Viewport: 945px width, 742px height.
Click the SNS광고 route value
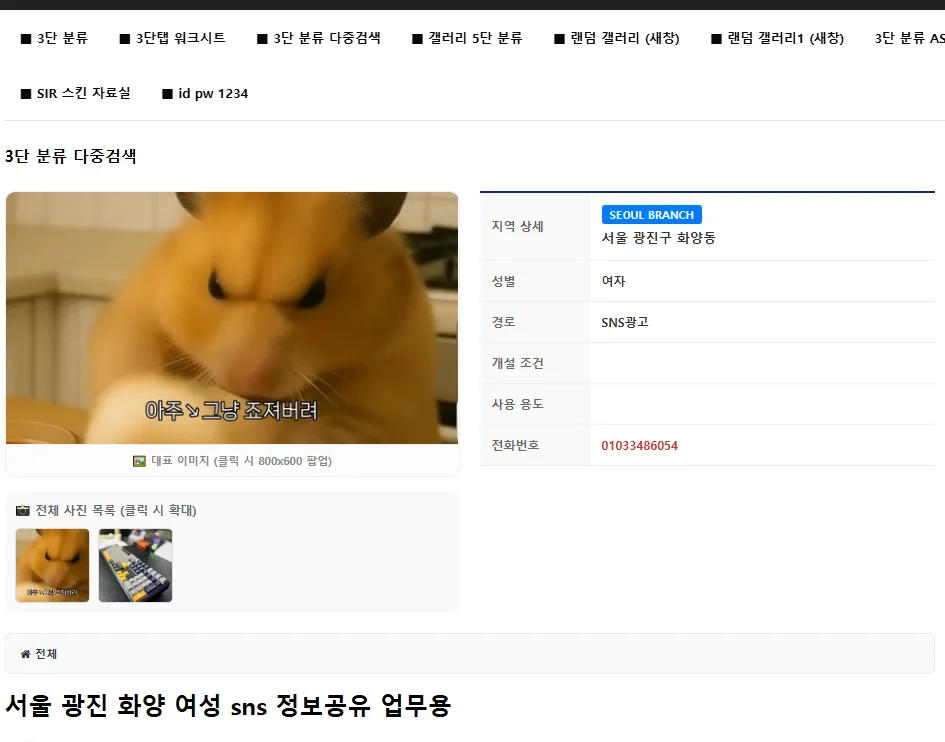[x=625, y=322]
